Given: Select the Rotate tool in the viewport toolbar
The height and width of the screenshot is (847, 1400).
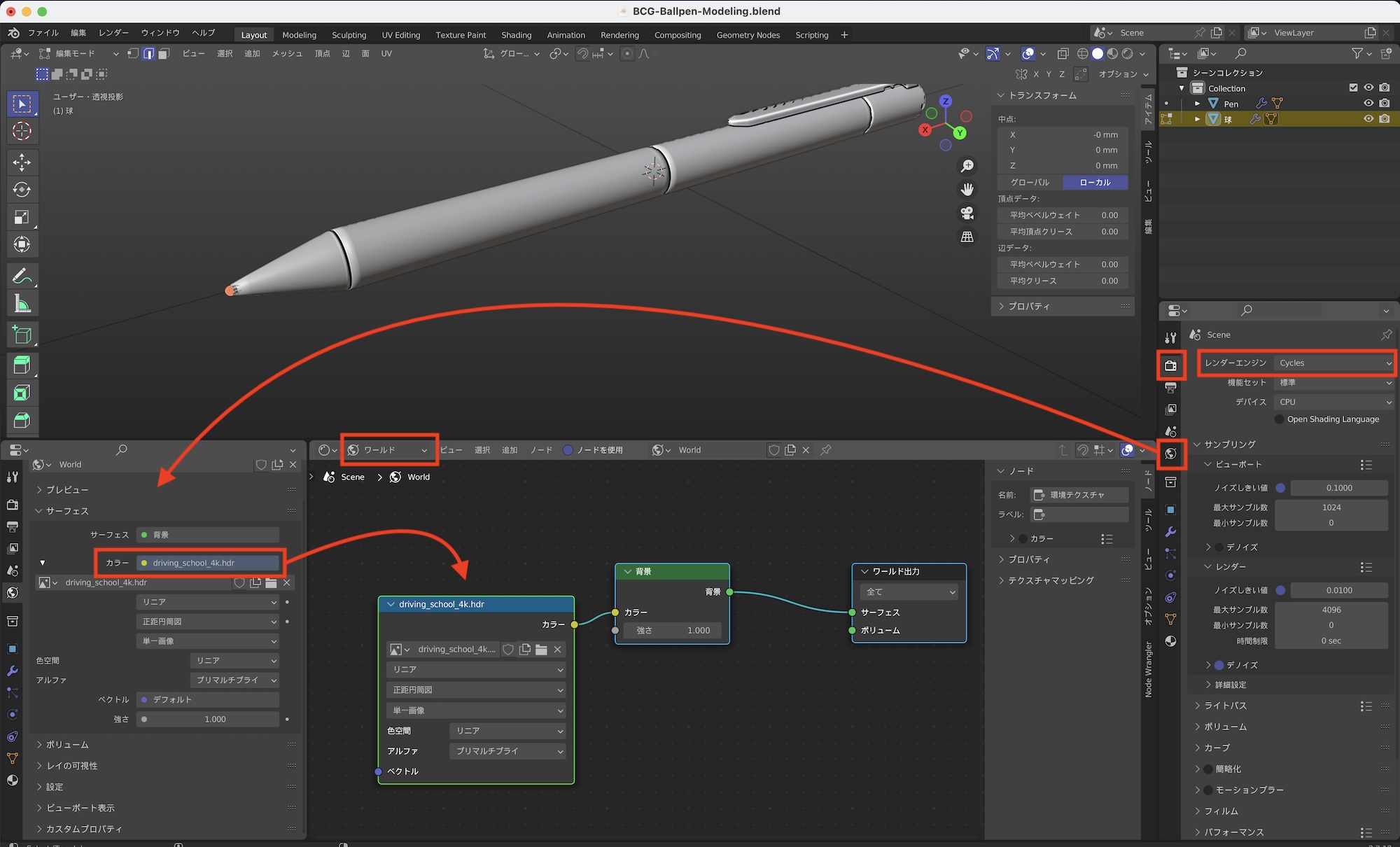Looking at the screenshot, I should pos(22,190).
